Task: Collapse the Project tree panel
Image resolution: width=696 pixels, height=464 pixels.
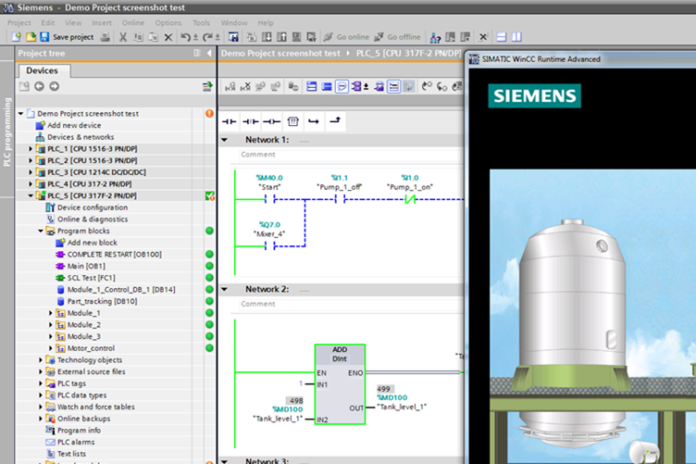Action: [208, 53]
